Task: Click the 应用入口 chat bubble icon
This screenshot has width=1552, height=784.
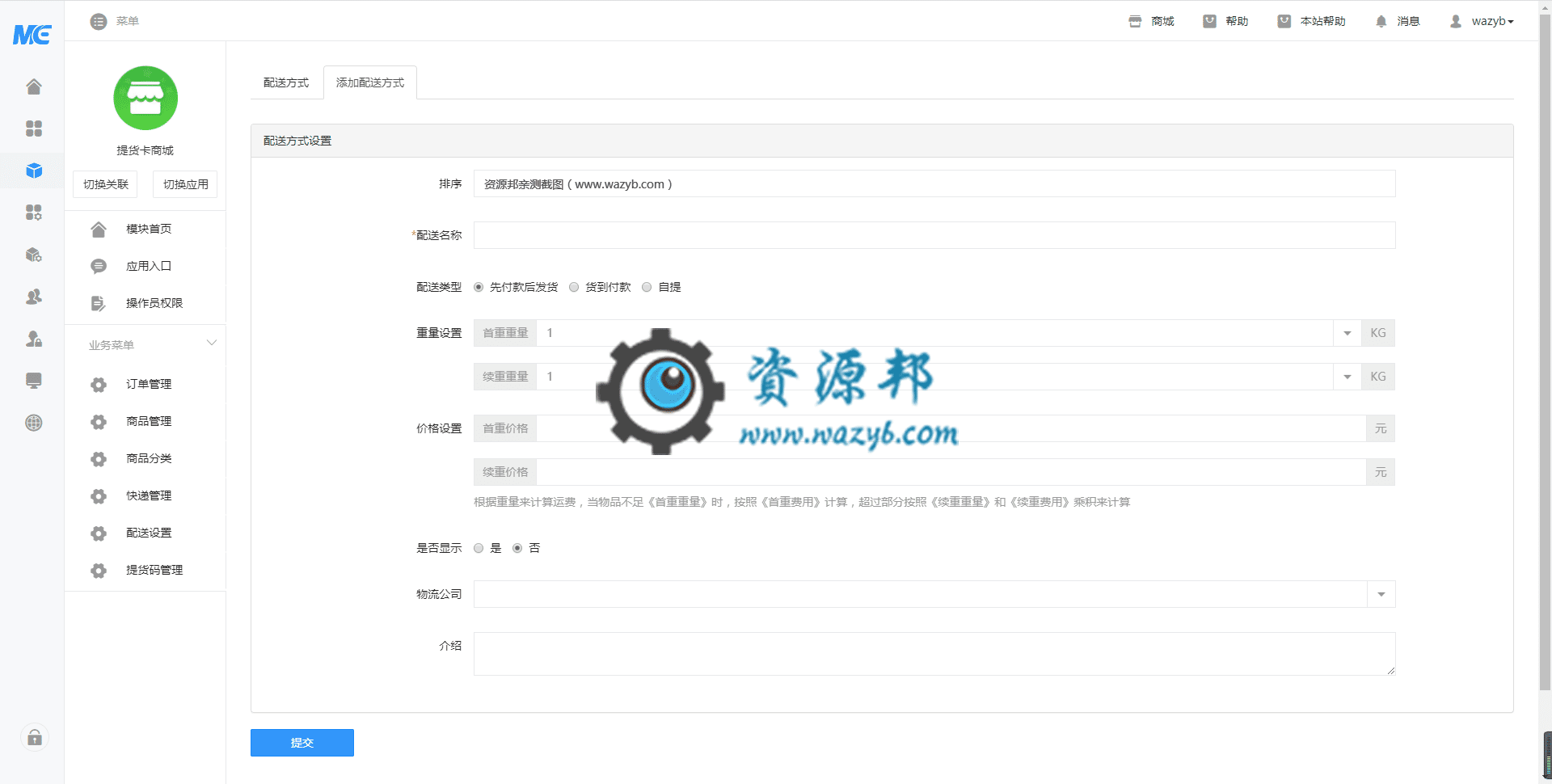Action: 99,267
